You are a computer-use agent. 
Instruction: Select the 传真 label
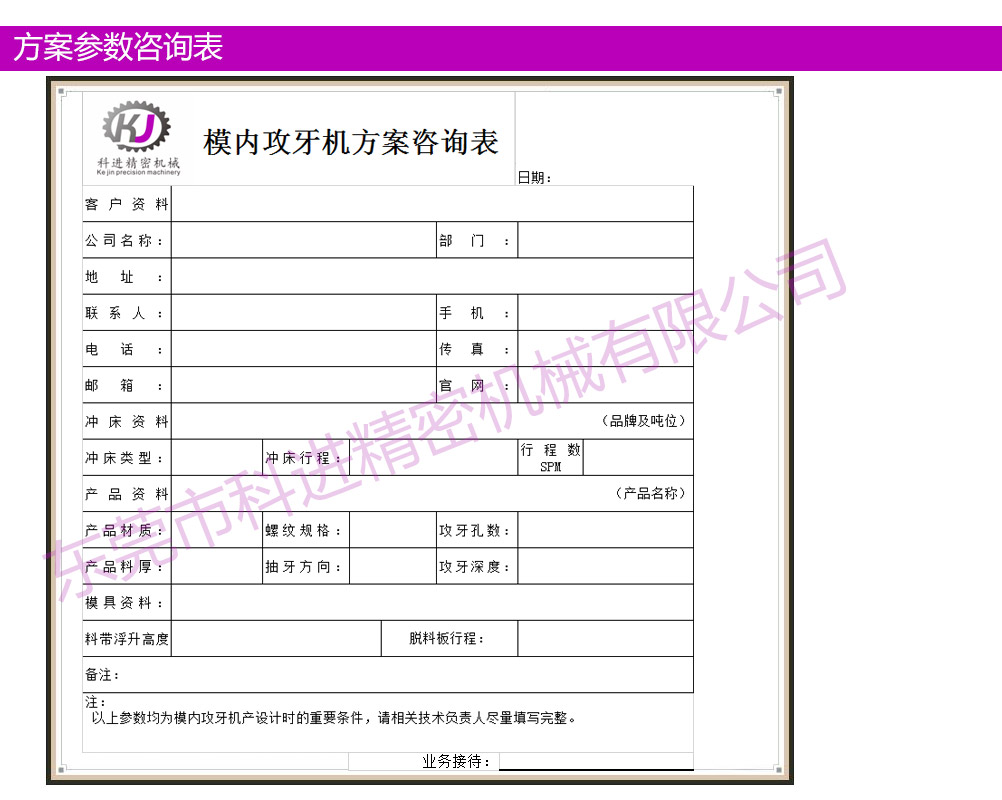point(474,350)
